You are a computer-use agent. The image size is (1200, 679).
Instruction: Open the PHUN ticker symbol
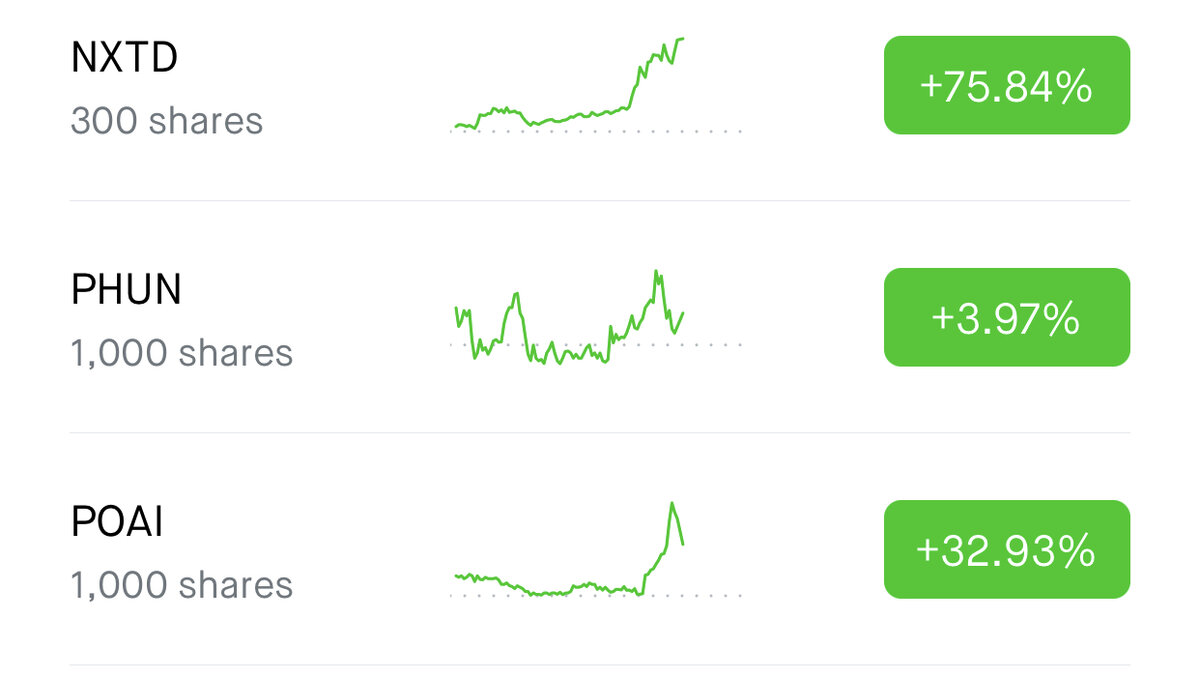(126, 290)
